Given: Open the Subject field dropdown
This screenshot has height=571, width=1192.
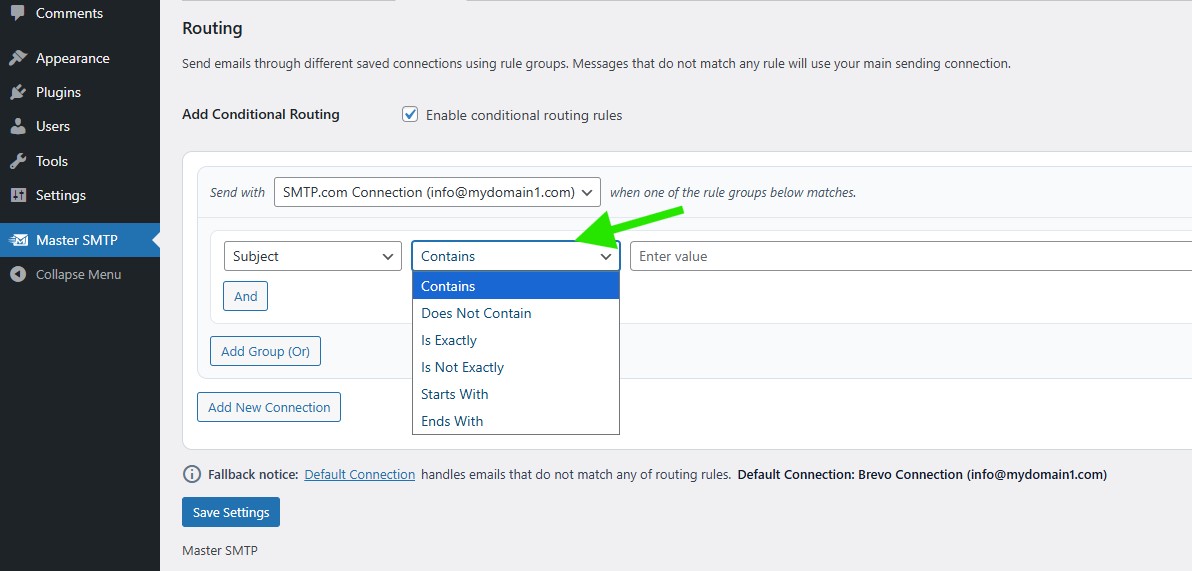Looking at the screenshot, I should click(x=312, y=256).
